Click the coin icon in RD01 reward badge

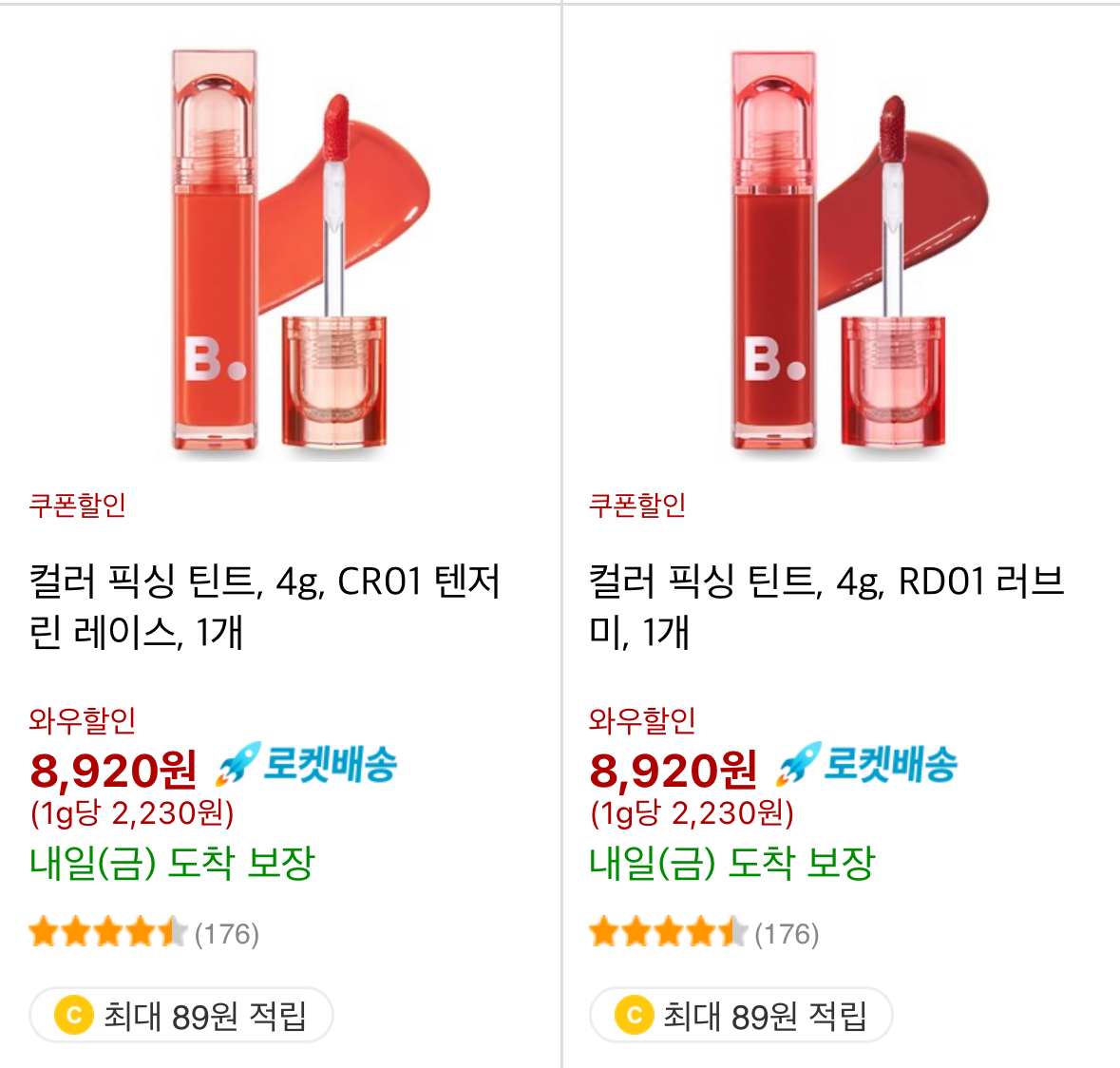[x=634, y=1015]
